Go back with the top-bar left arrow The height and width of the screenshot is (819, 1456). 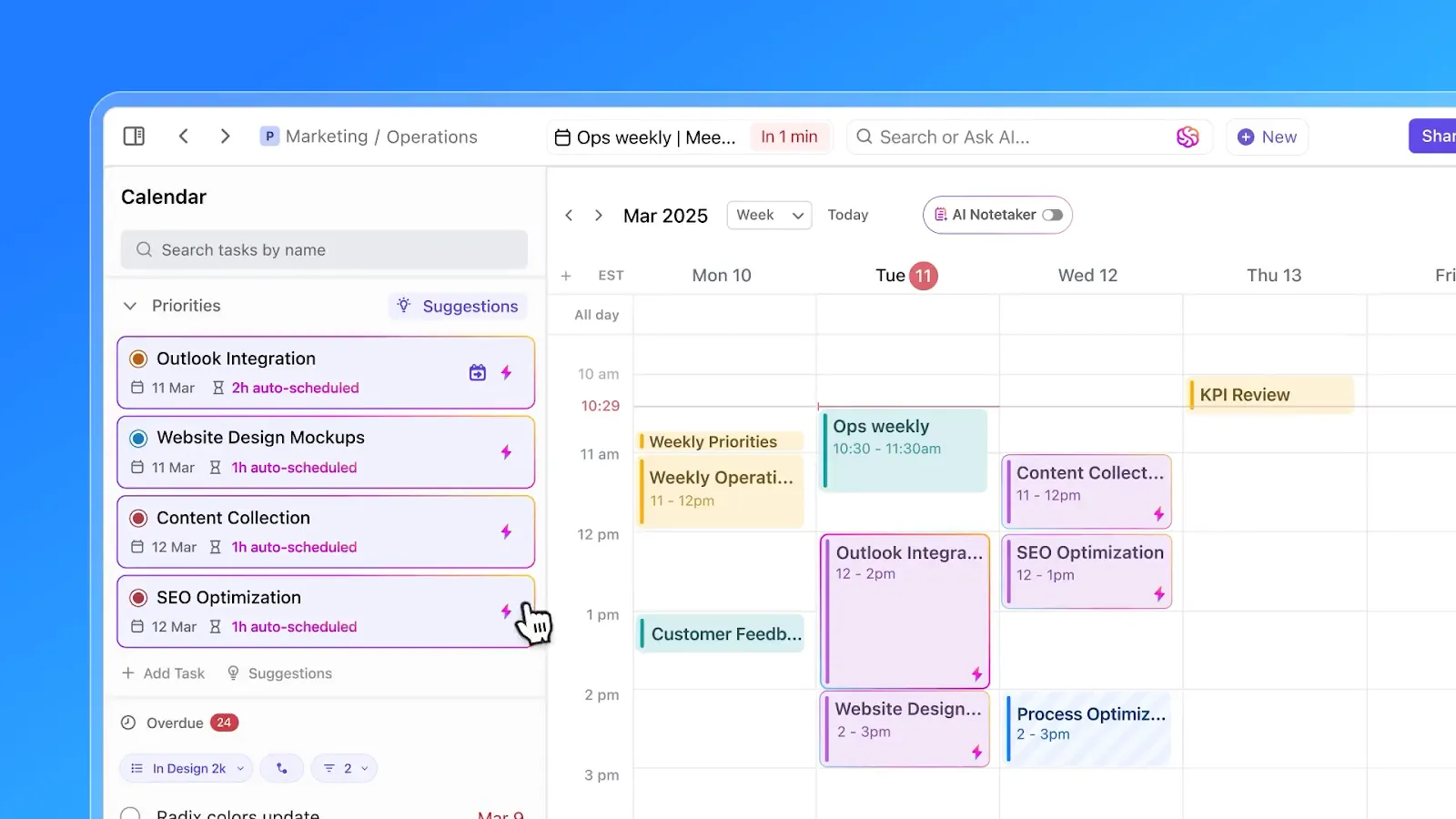tap(184, 136)
